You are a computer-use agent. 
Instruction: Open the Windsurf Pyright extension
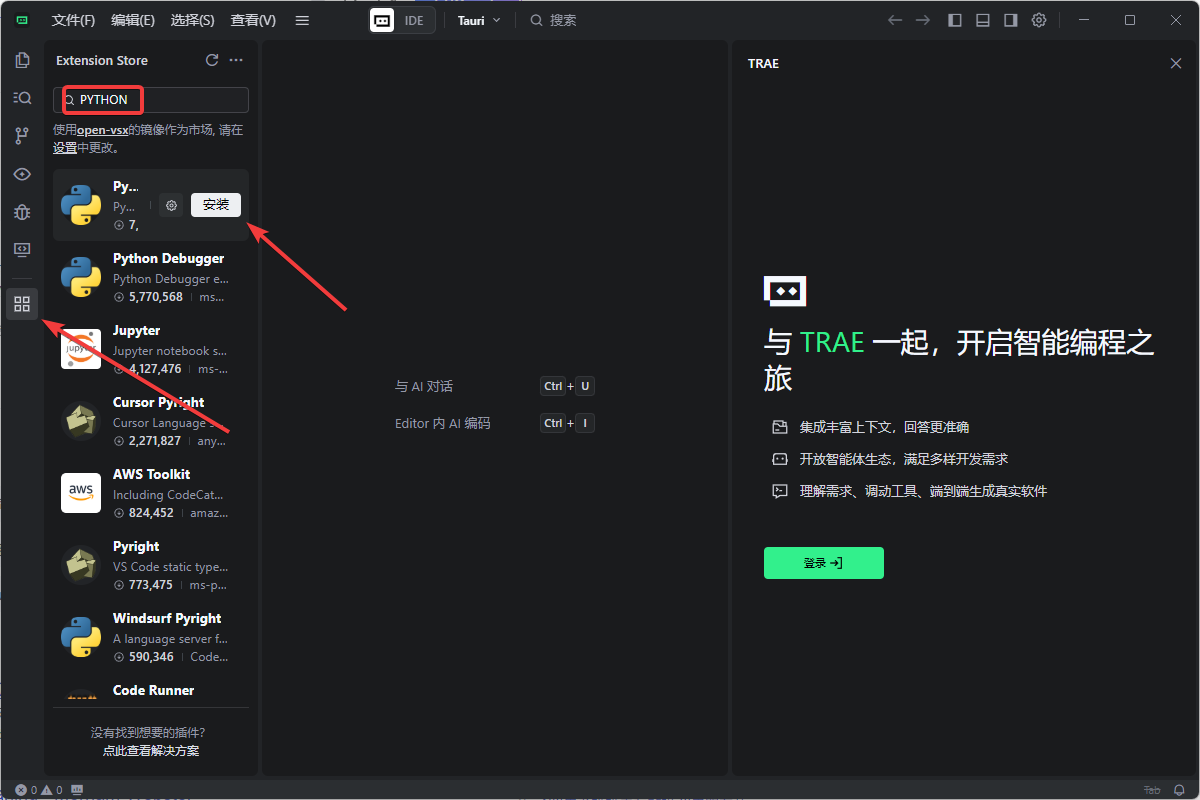click(151, 637)
